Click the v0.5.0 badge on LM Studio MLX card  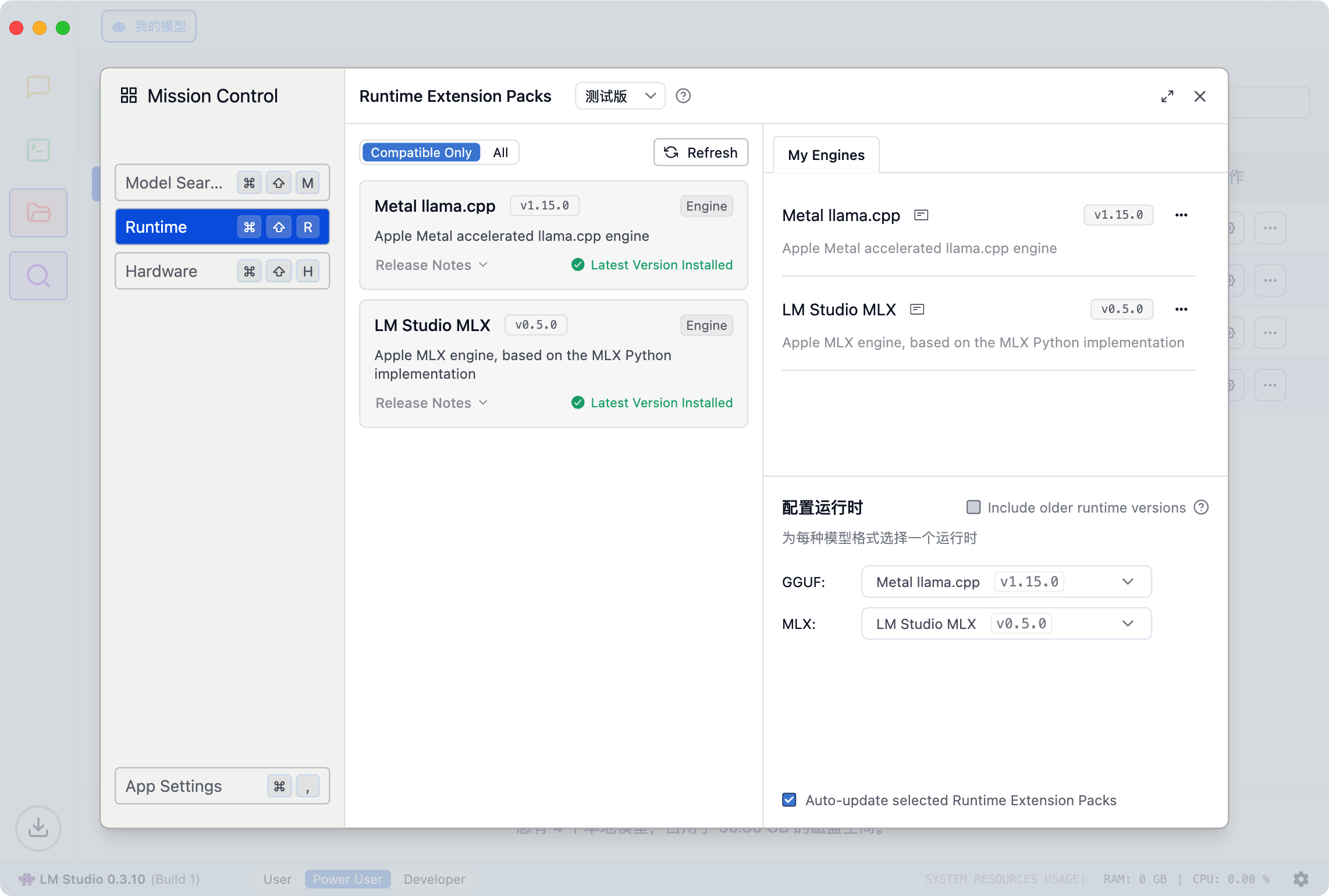pos(536,325)
